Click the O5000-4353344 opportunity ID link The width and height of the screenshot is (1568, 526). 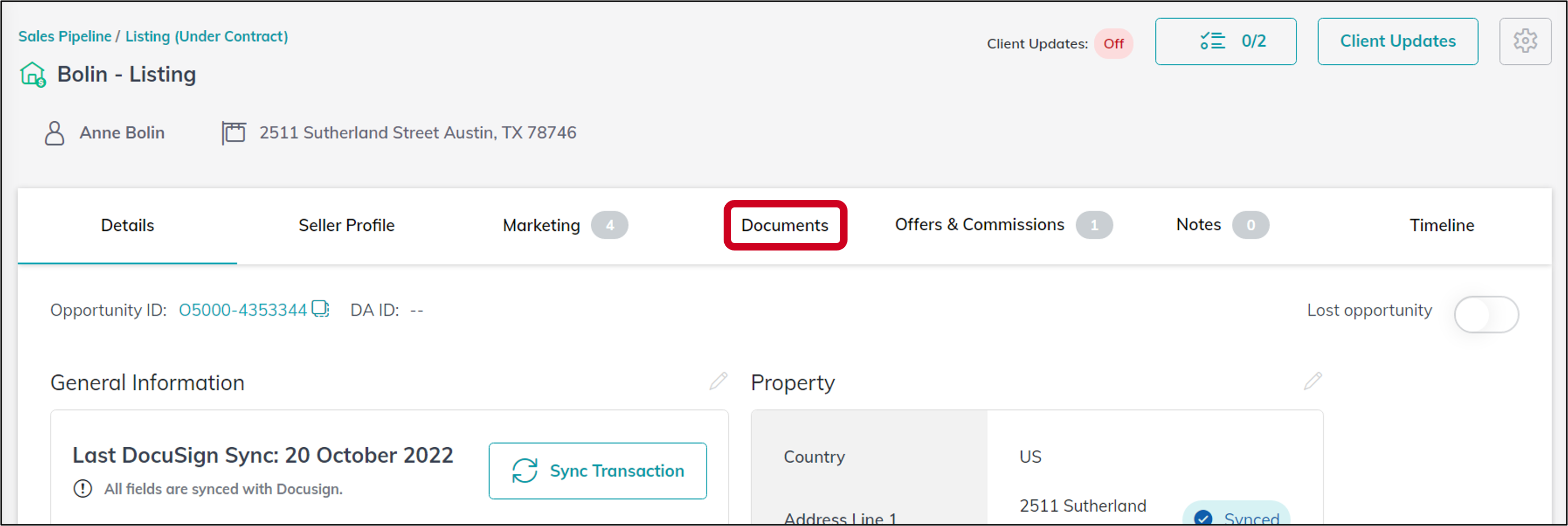pyautogui.click(x=242, y=310)
